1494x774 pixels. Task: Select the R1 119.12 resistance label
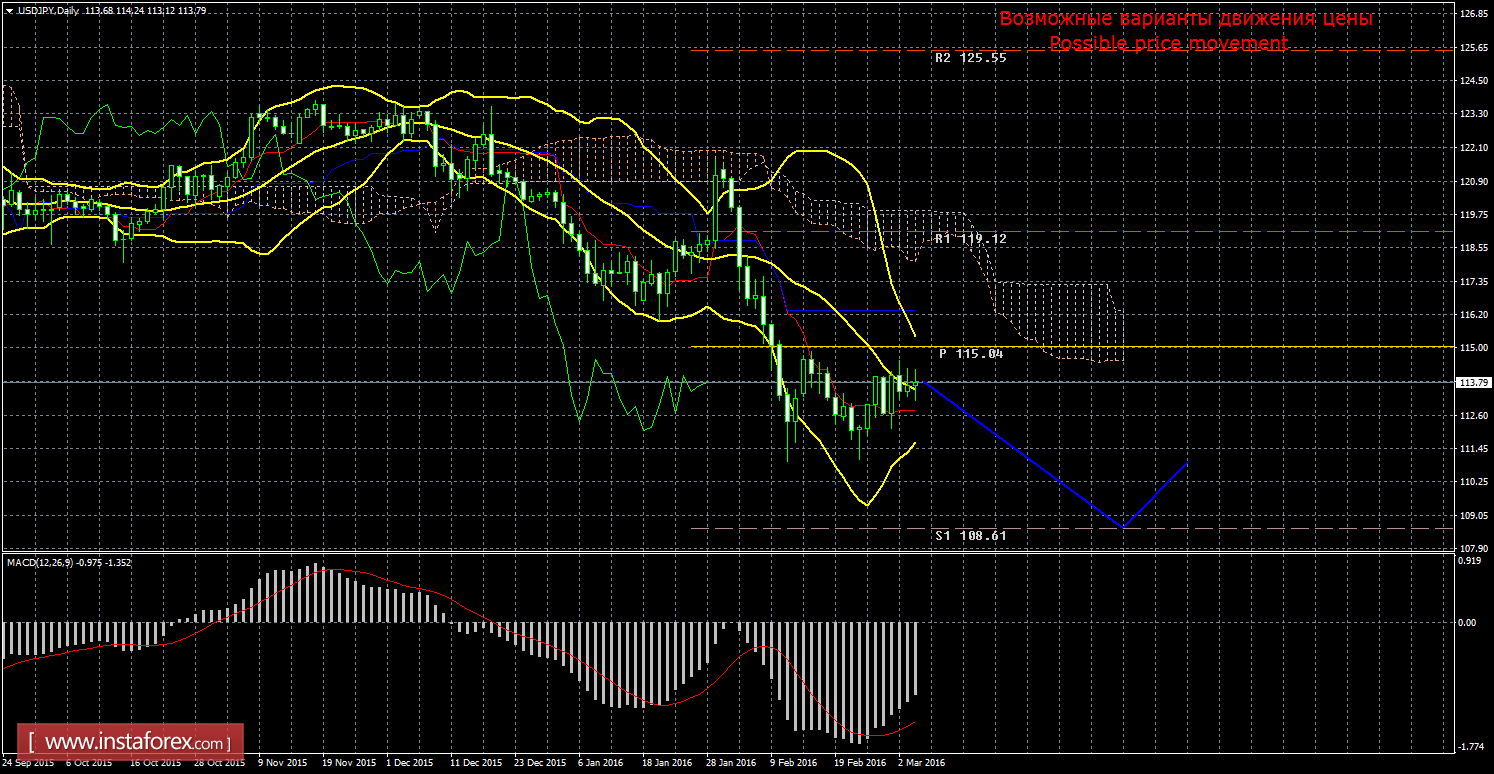point(969,240)
